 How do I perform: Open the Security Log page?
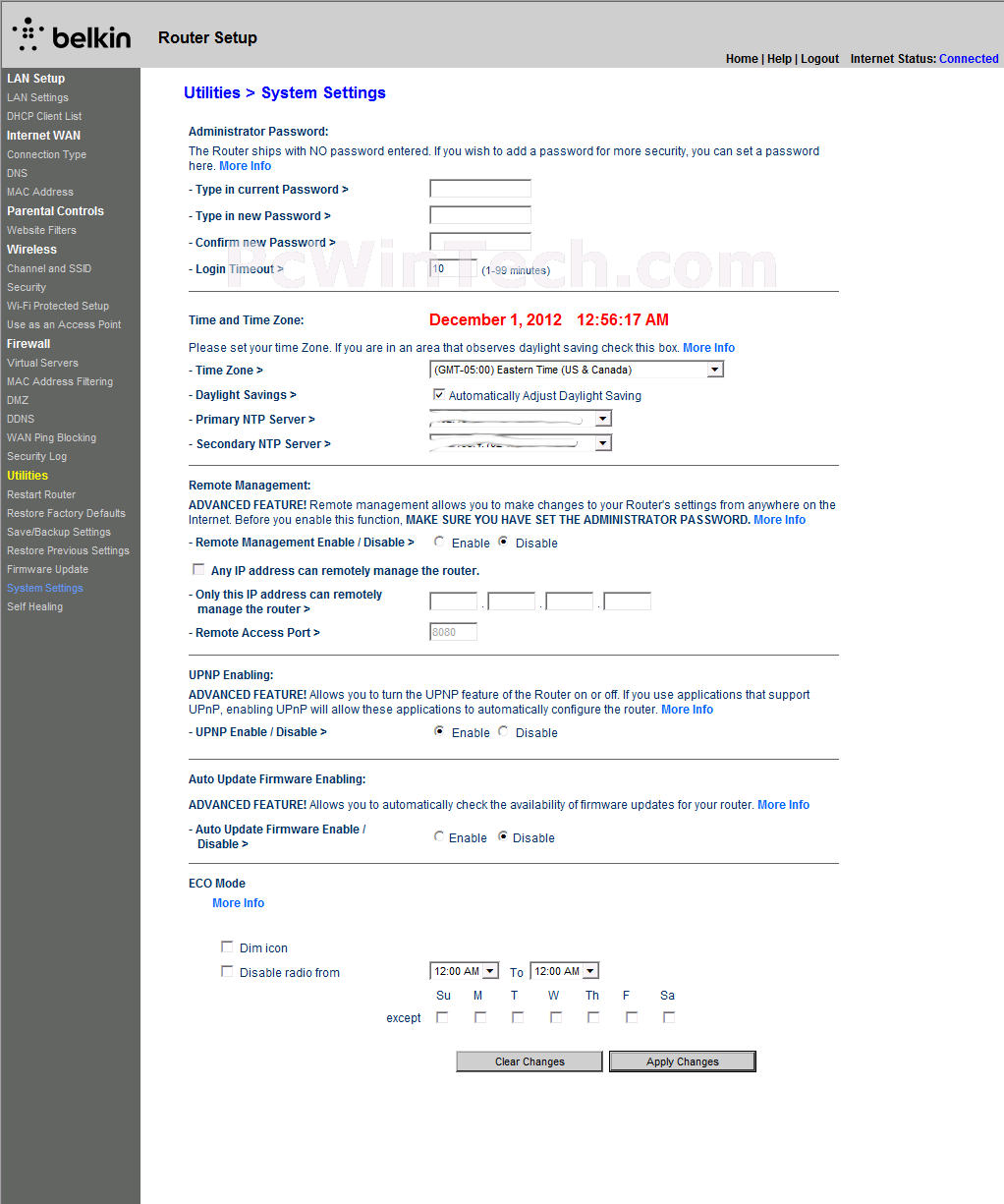tap(36, 456)
